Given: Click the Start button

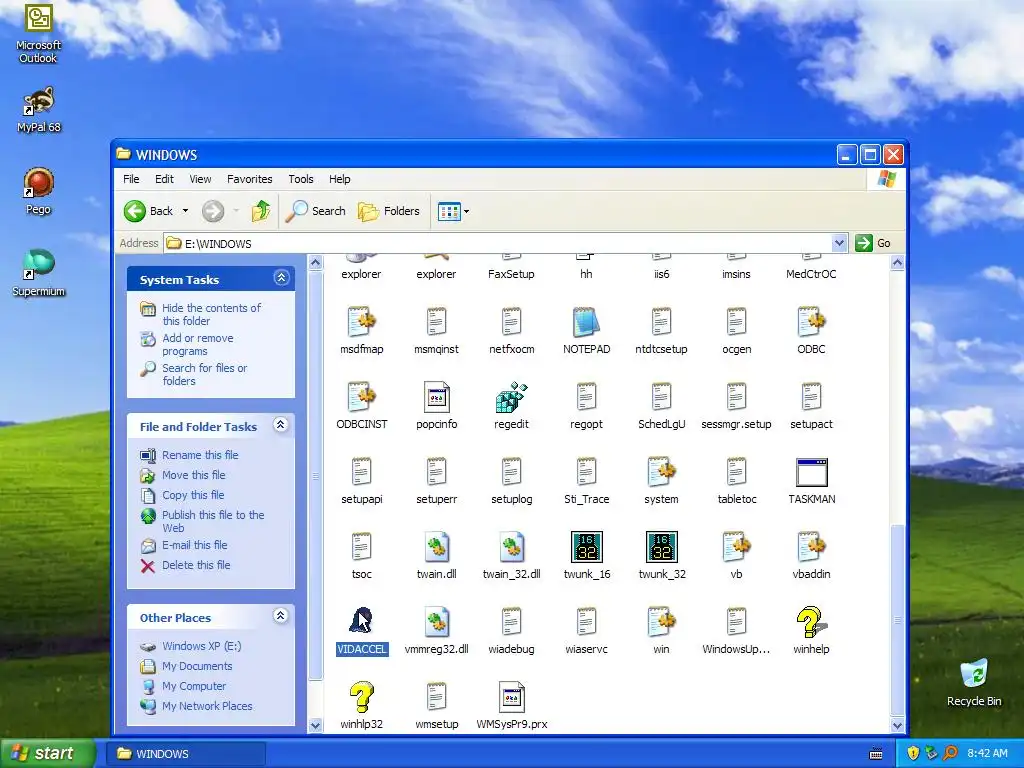Looking at the screenshot, I should coord(46,753).
